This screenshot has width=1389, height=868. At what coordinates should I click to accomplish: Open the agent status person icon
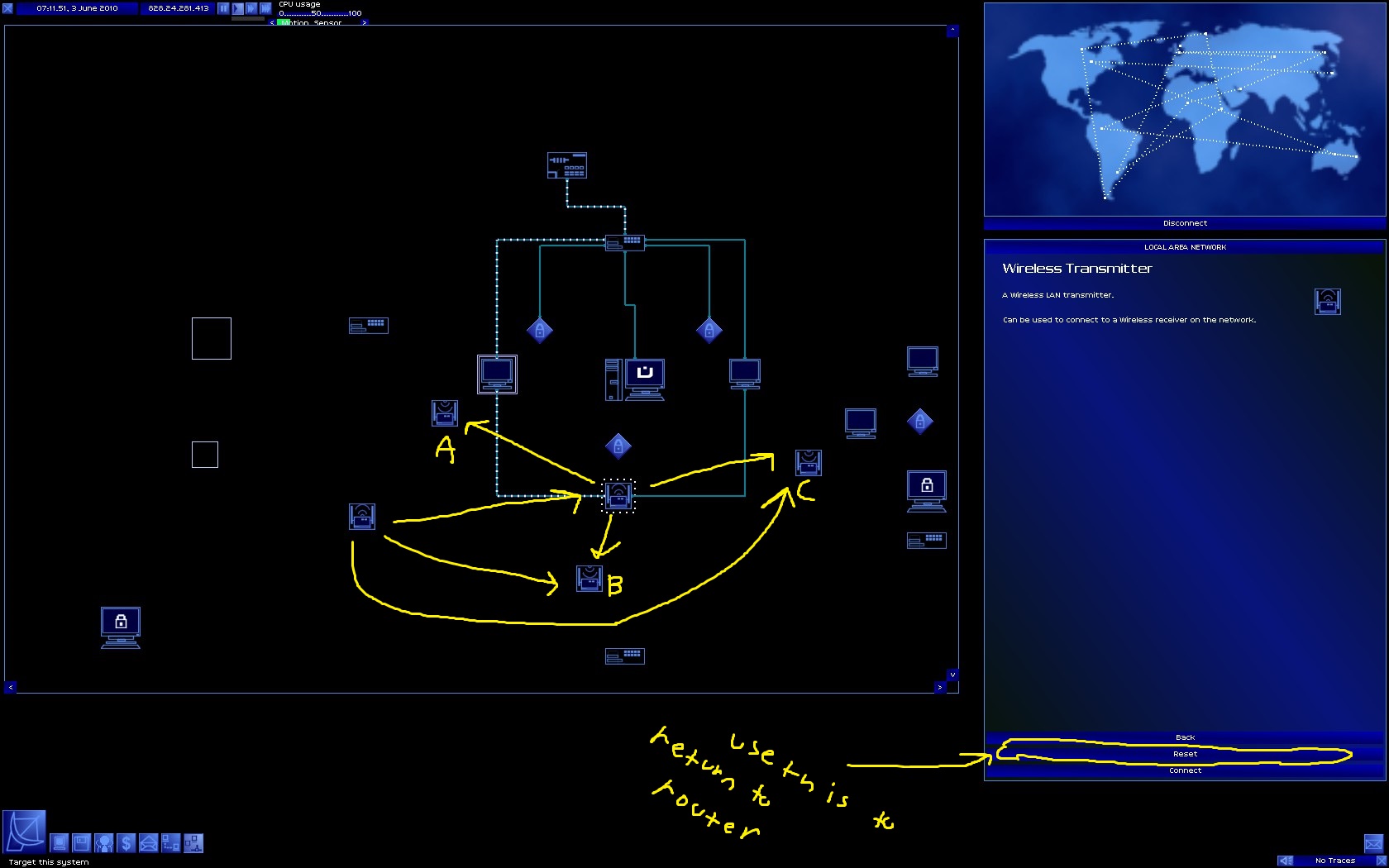click(x=104, y=842)
